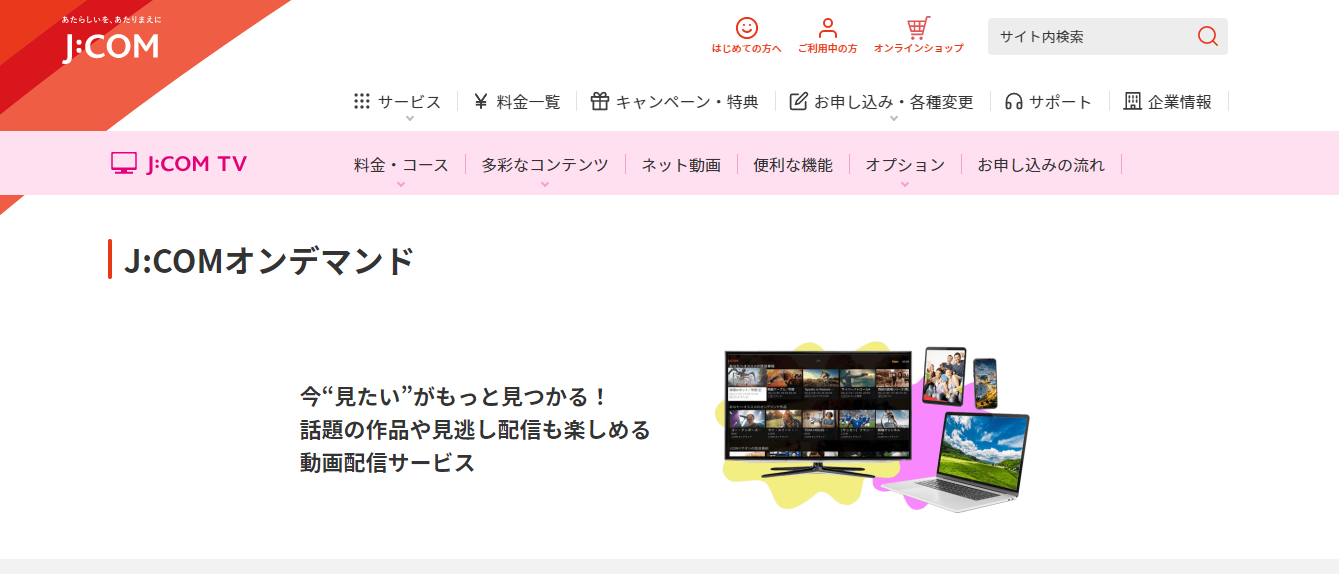Click the J:COM logo in header
Image resolution: width=1339 pixels, height=574 pixels.
tap(110, 46)
